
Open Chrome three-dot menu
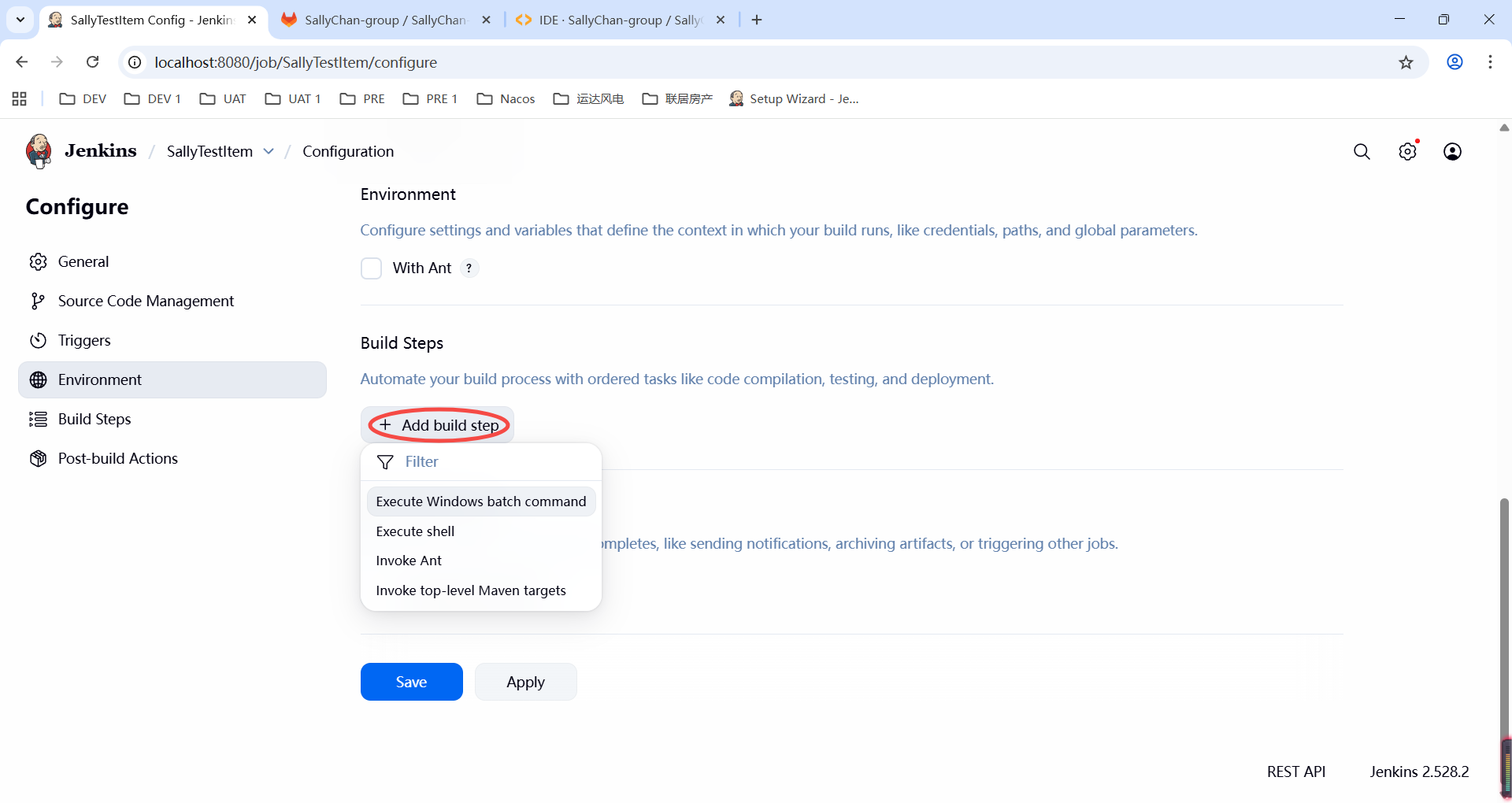pos(1490,62)
